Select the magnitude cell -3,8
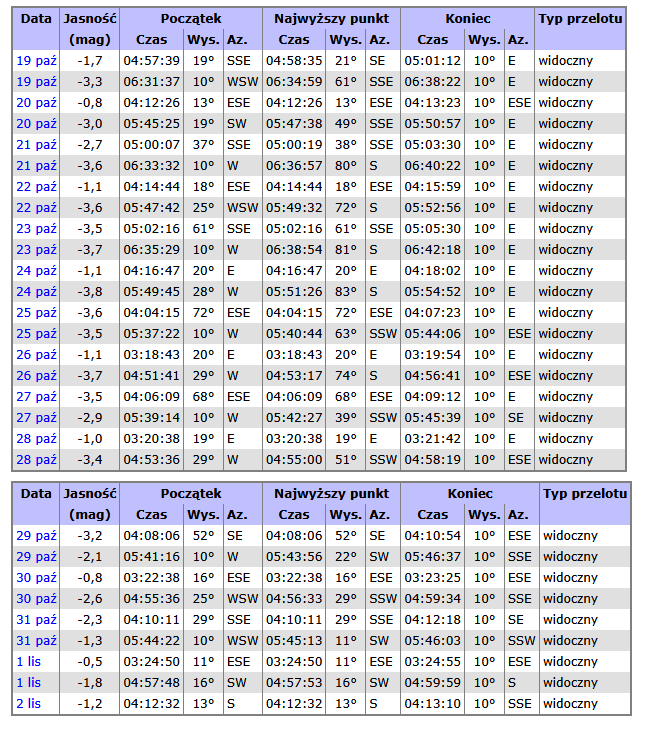Image resolution: width=663 pixels, height=748 pixels. coord(90,291)
